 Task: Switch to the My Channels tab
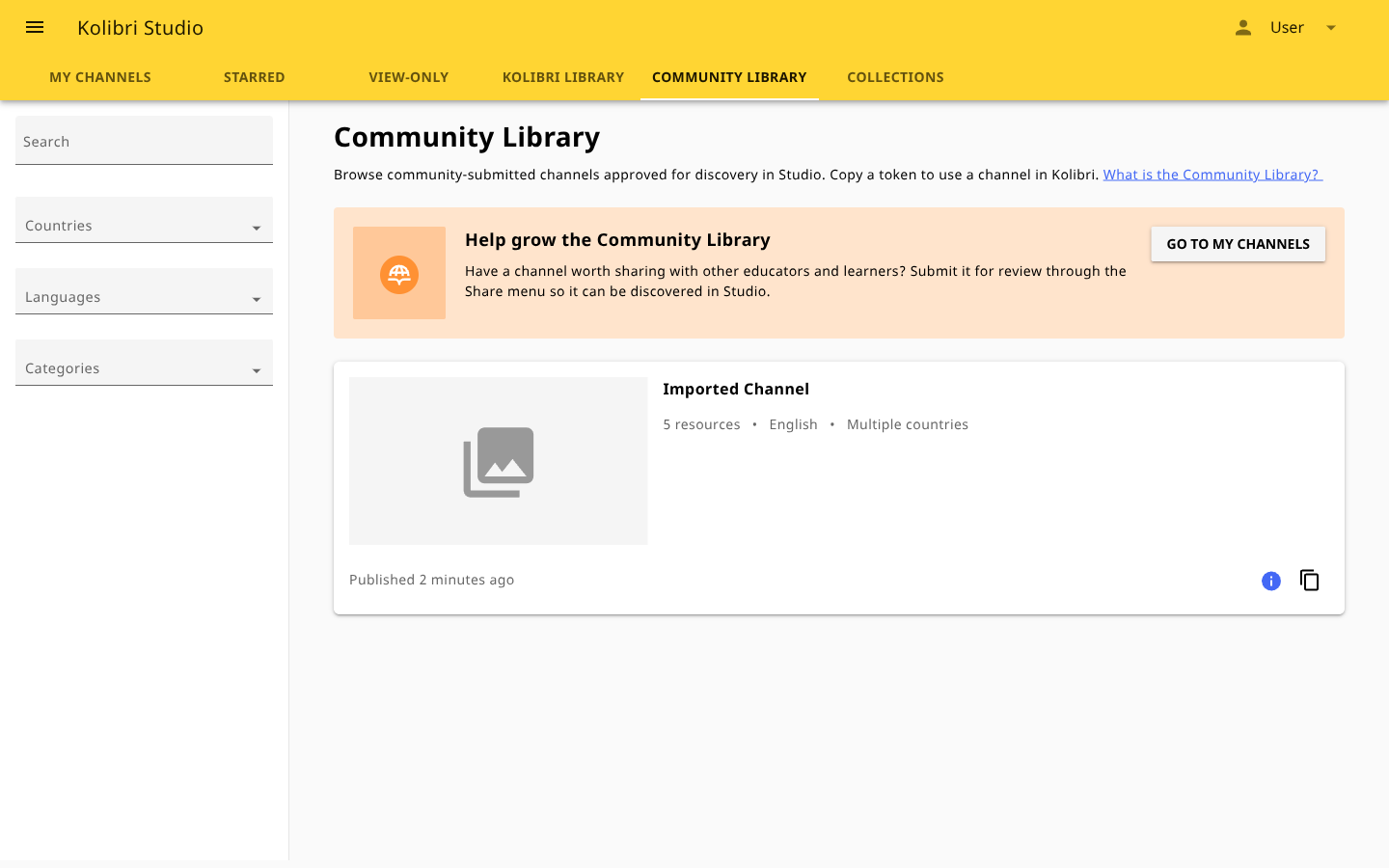point(100,77)
